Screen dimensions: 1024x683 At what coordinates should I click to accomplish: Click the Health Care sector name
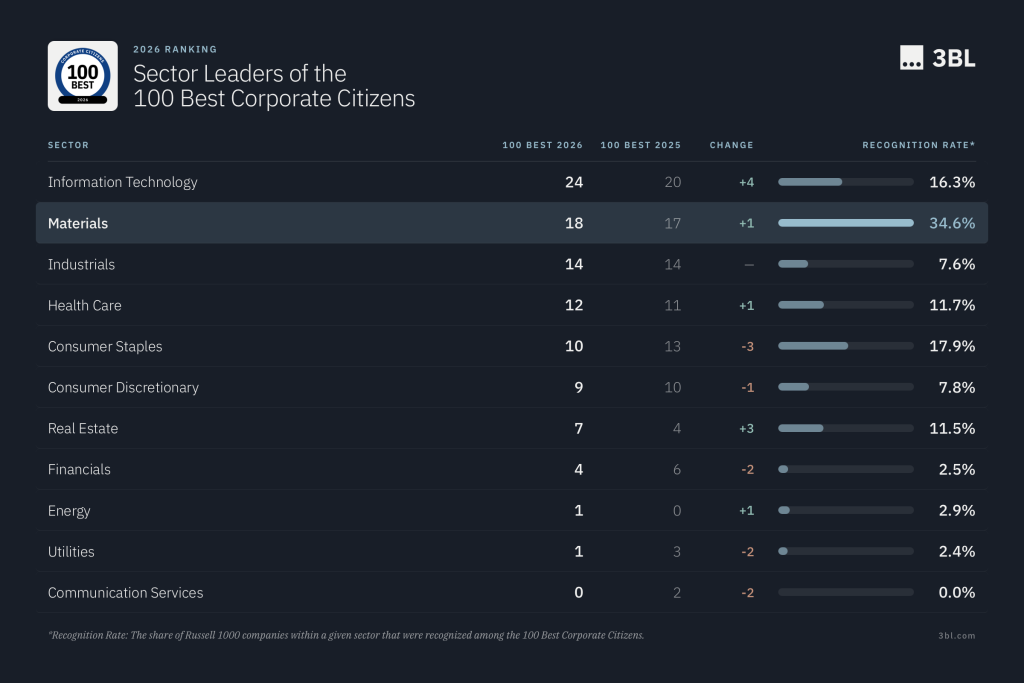tap(84, 306)
